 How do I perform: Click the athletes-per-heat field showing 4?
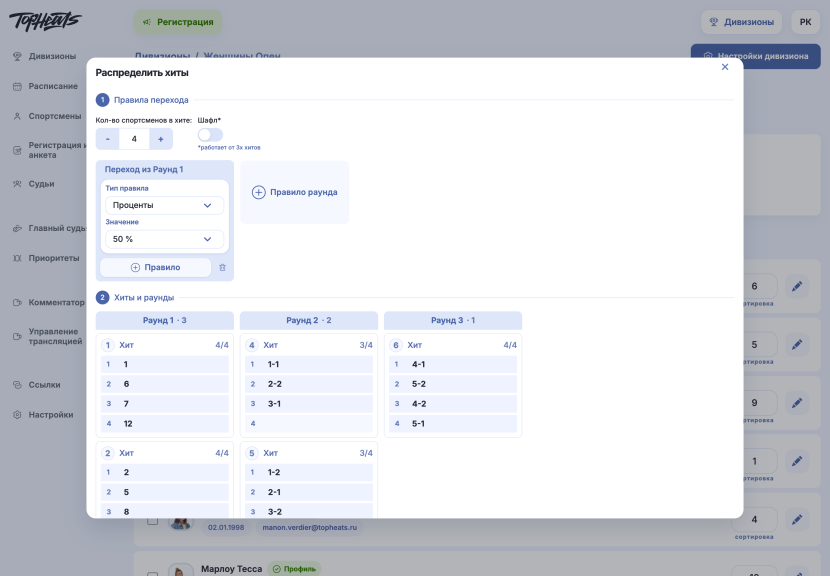134,139
